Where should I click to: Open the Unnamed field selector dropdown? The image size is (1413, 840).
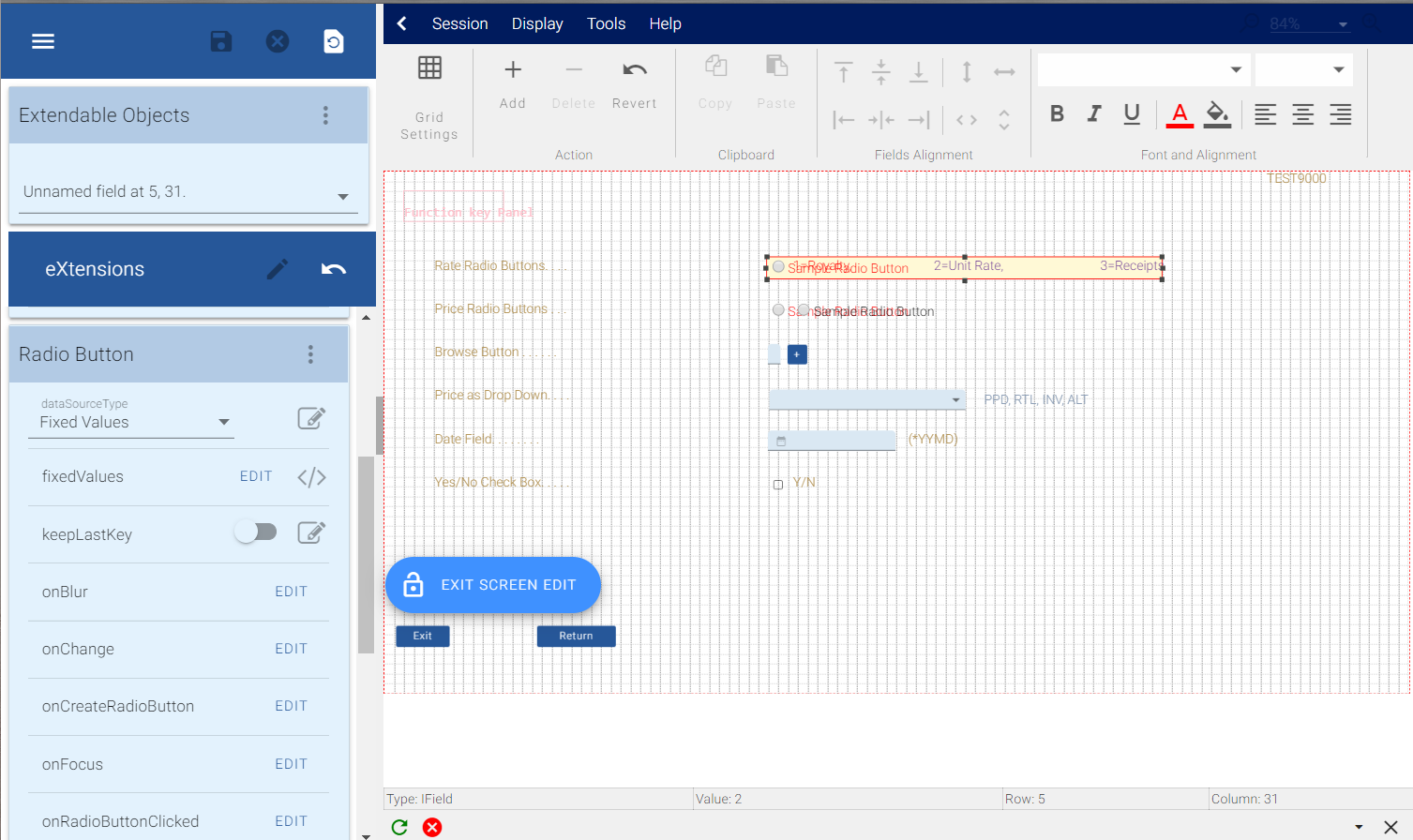342,196
